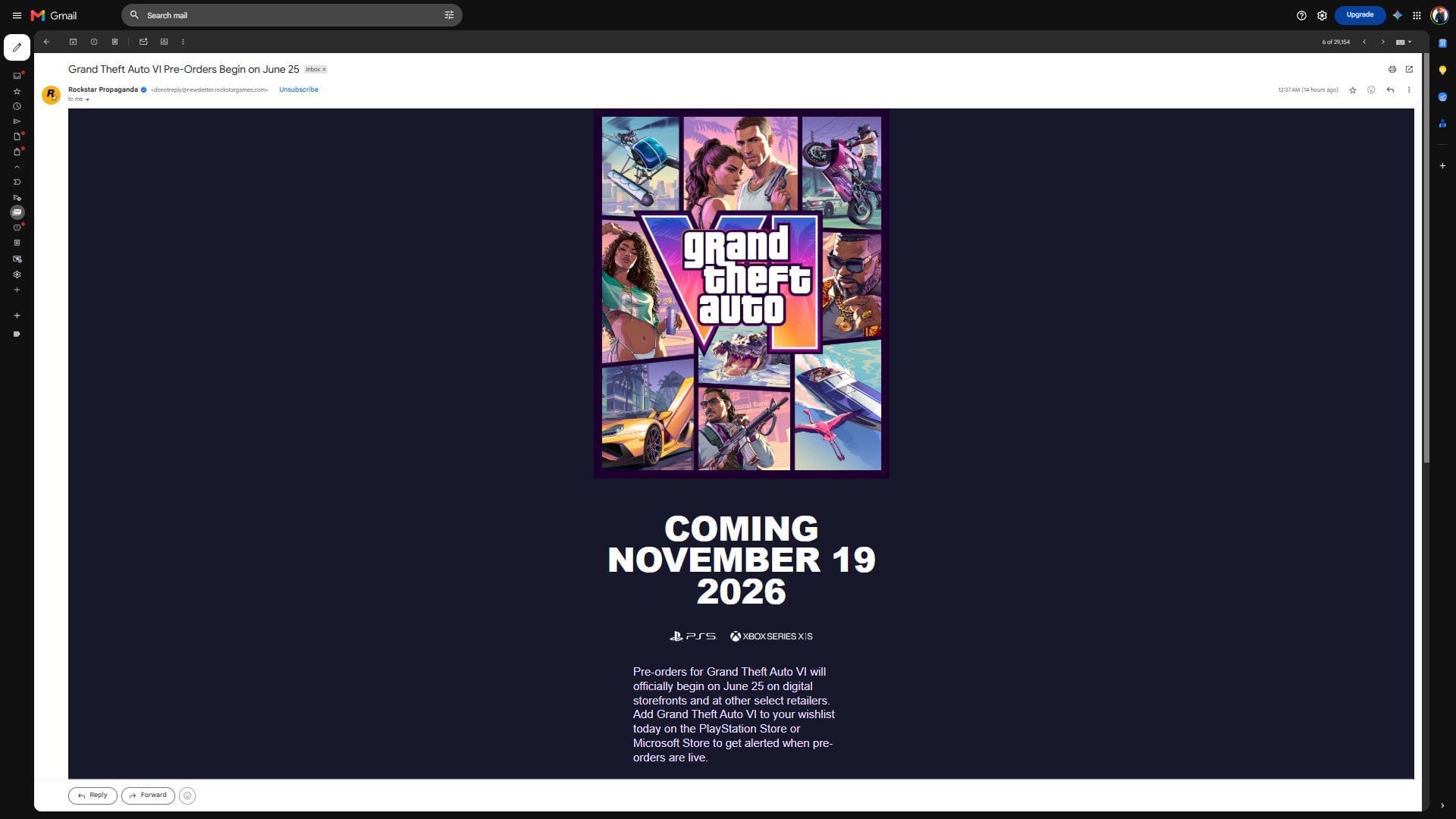
Task: Report this email as spam
Action: tap(94, 42)
